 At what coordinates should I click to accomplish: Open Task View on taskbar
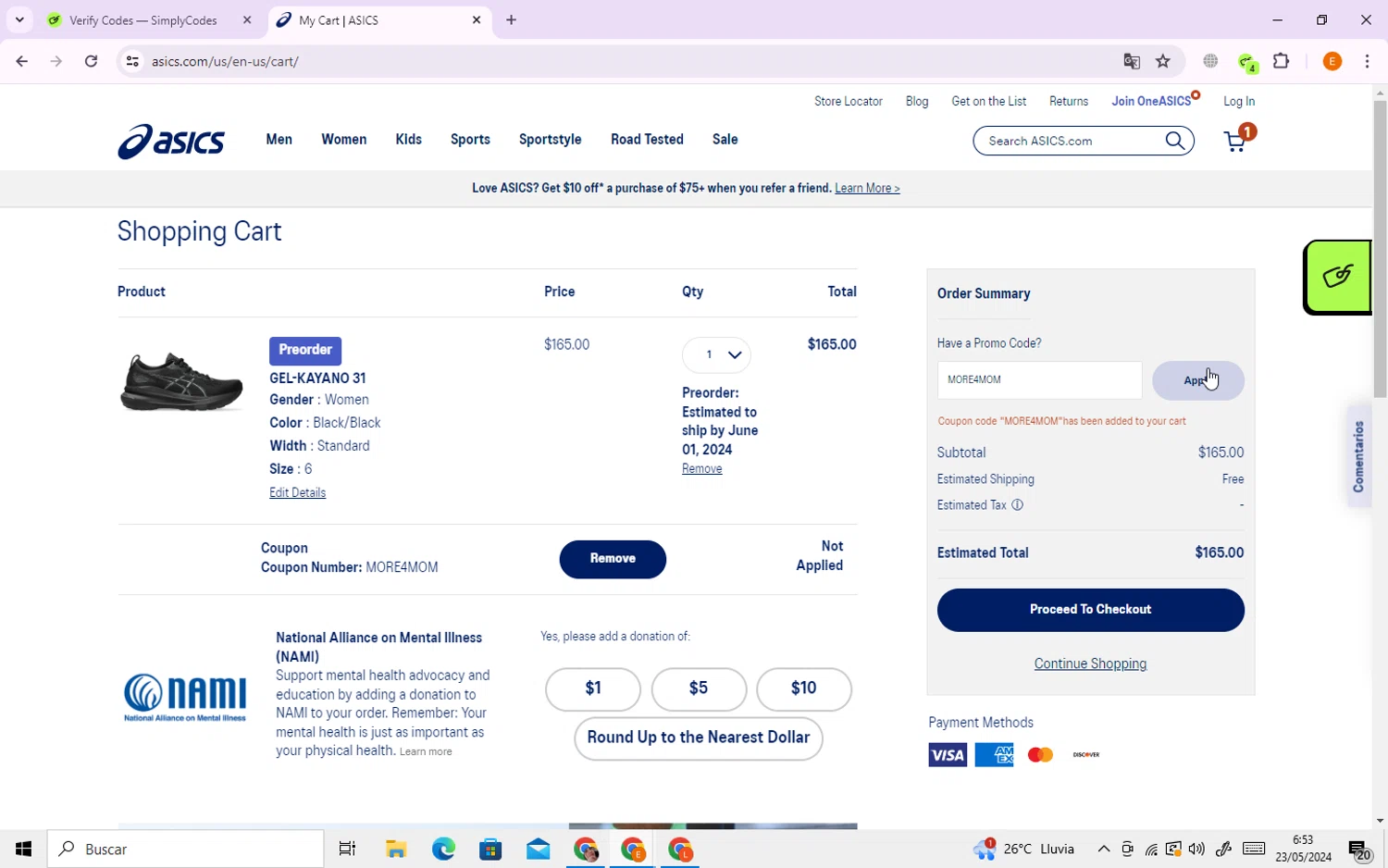(x=348, y=849)
